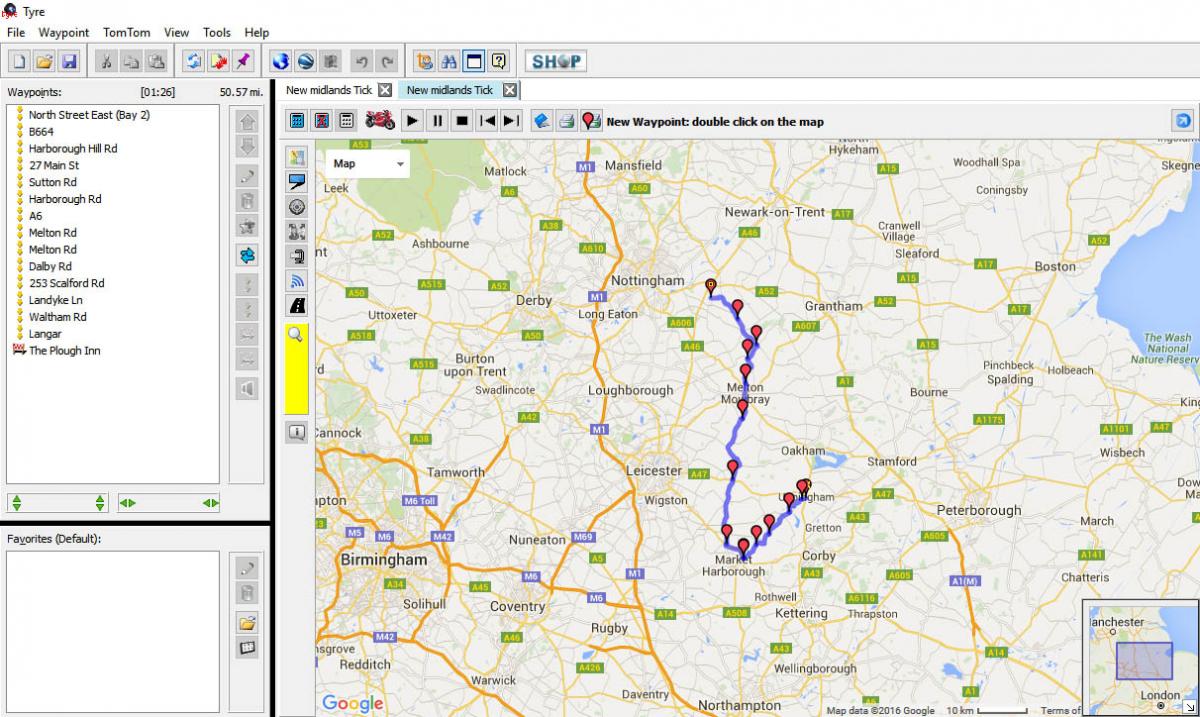Viewport: 1200px width, 717px height.
Task: Click the magnifier on the yellow bar
Action: pyautogui.click(x=296, y=336)
